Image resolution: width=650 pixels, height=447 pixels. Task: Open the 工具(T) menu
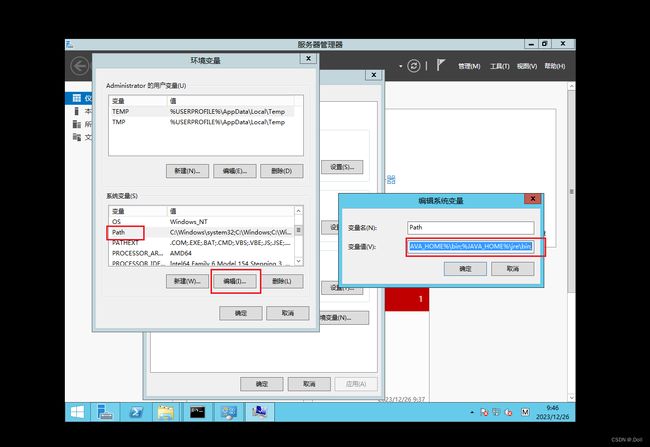click(500, 66)
